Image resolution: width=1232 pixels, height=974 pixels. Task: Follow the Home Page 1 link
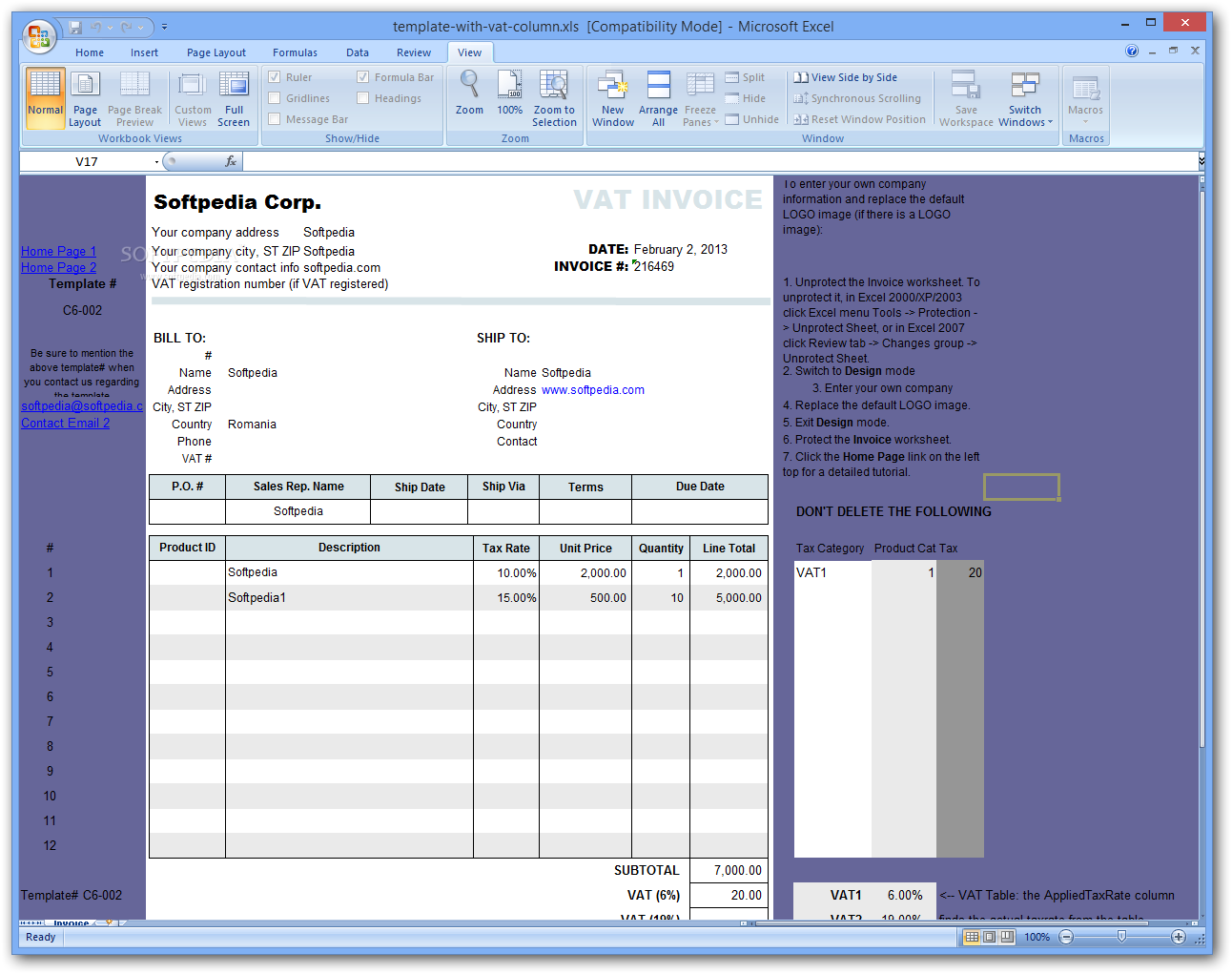click(x=59, y=251)
